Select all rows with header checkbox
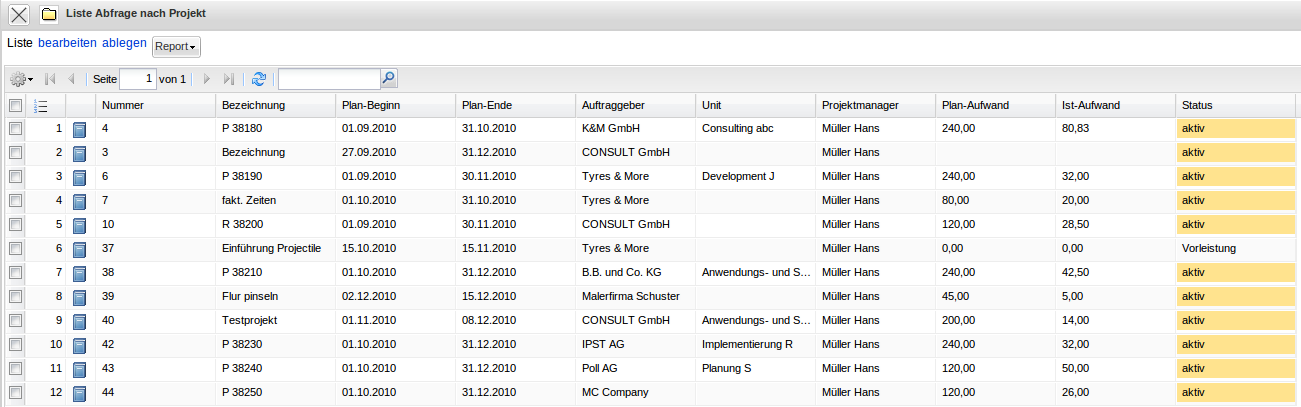The width and height of the screenshot is (1301, 407). click(15, 106)
